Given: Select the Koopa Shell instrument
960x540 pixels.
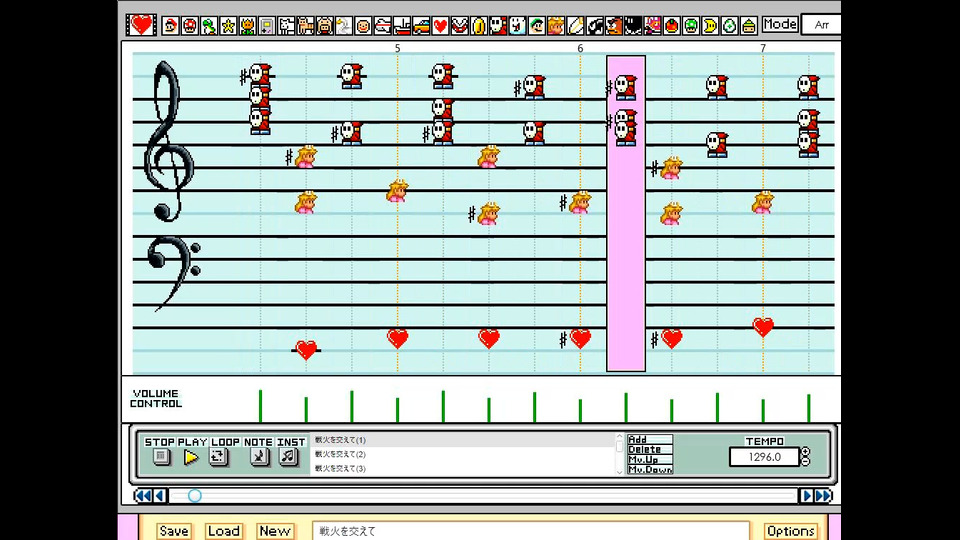Looking at the screenshot, I should click(x=749, y=26).
